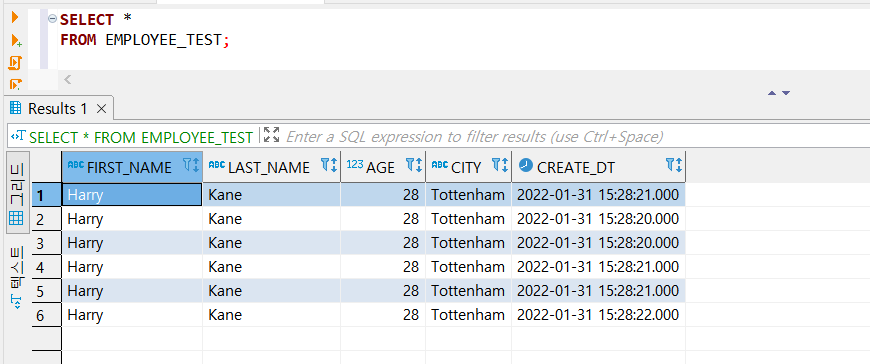Click timestamp cell in row 2
The height and width of the screenshot is (364, 870).
(x=598, y=219)
